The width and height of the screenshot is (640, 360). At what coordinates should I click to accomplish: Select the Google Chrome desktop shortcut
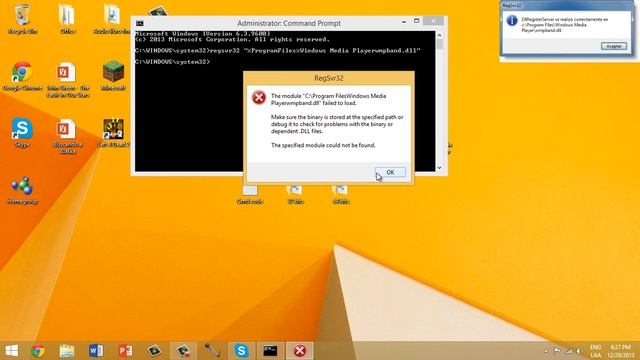click(22, 76)
